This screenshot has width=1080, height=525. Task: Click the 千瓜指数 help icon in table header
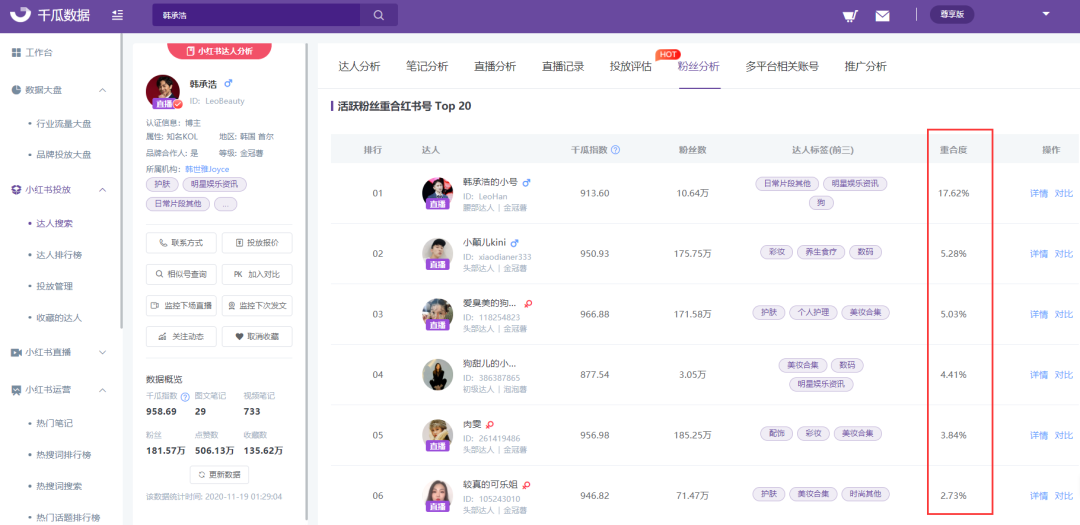click(616, 150)
